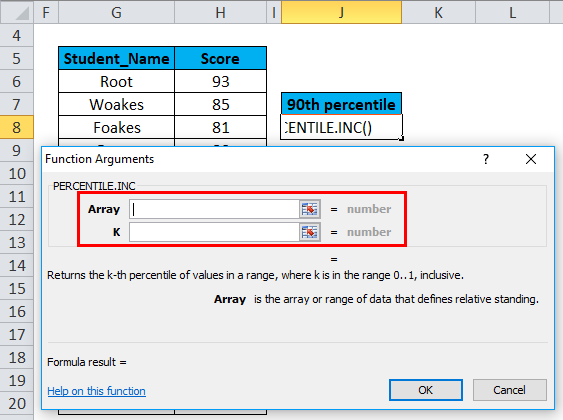This screenshot has height=420, width=563.
Task: Select column F header
Action: click(x=46, y=13)
